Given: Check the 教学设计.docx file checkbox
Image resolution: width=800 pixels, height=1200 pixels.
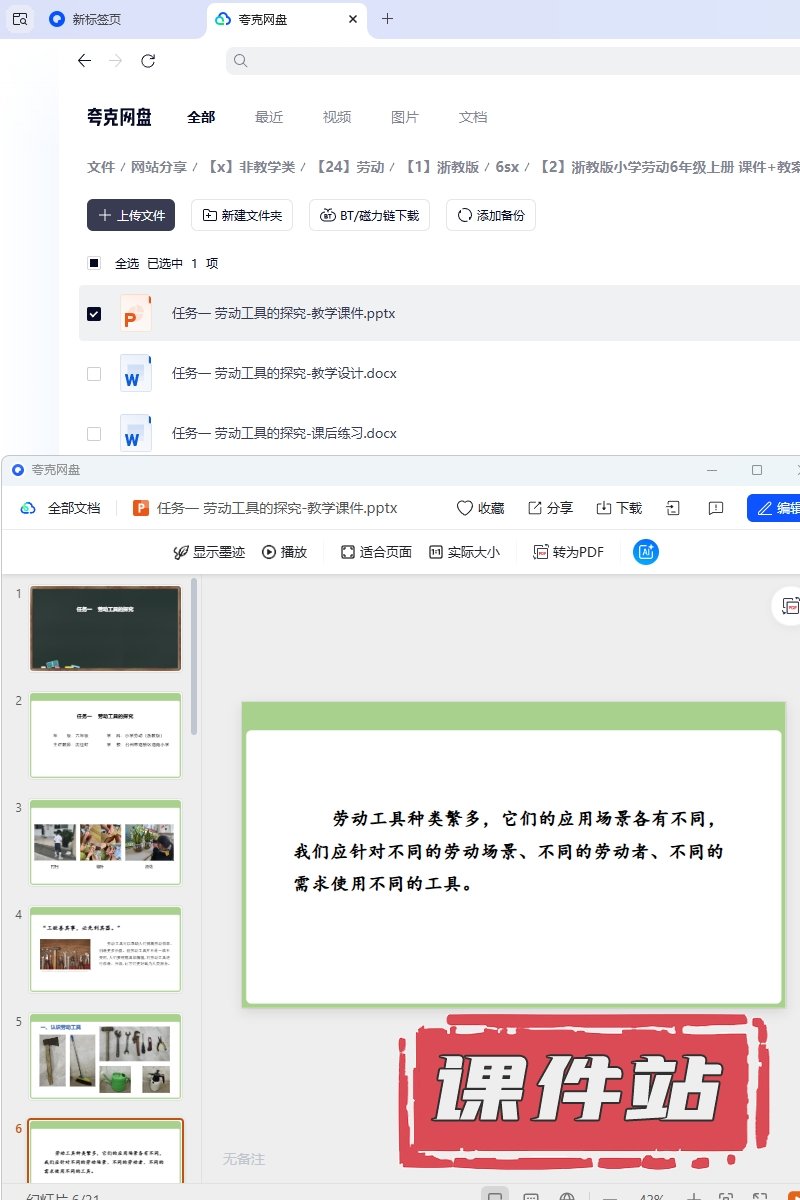Looking at the screenshot, I should point(94,373).
